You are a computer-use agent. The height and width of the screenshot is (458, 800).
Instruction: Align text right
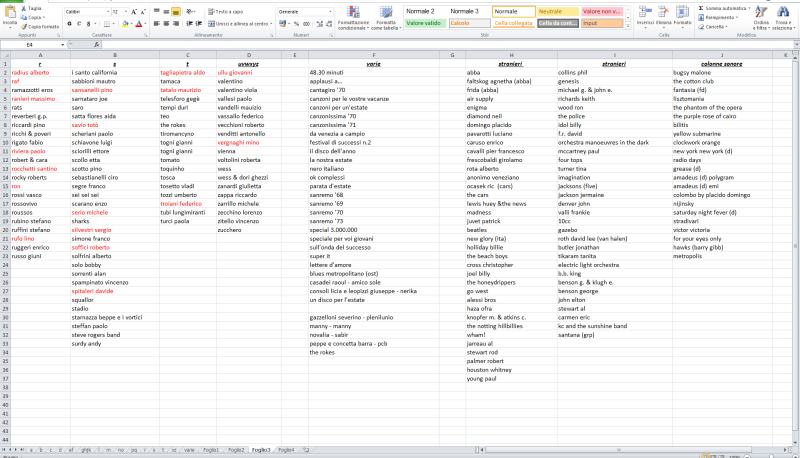click(x=176, y=23)
